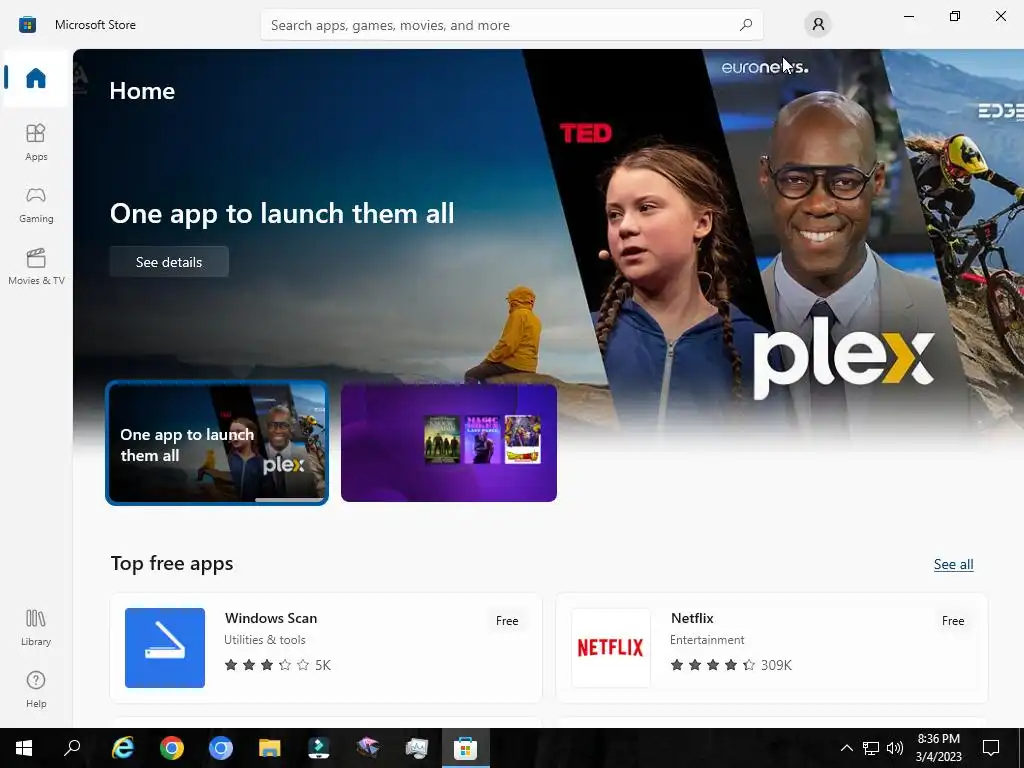Open the Library section
Viewport: 1024px width, 768px height.
pyautogui.click(x=36, y=627)
